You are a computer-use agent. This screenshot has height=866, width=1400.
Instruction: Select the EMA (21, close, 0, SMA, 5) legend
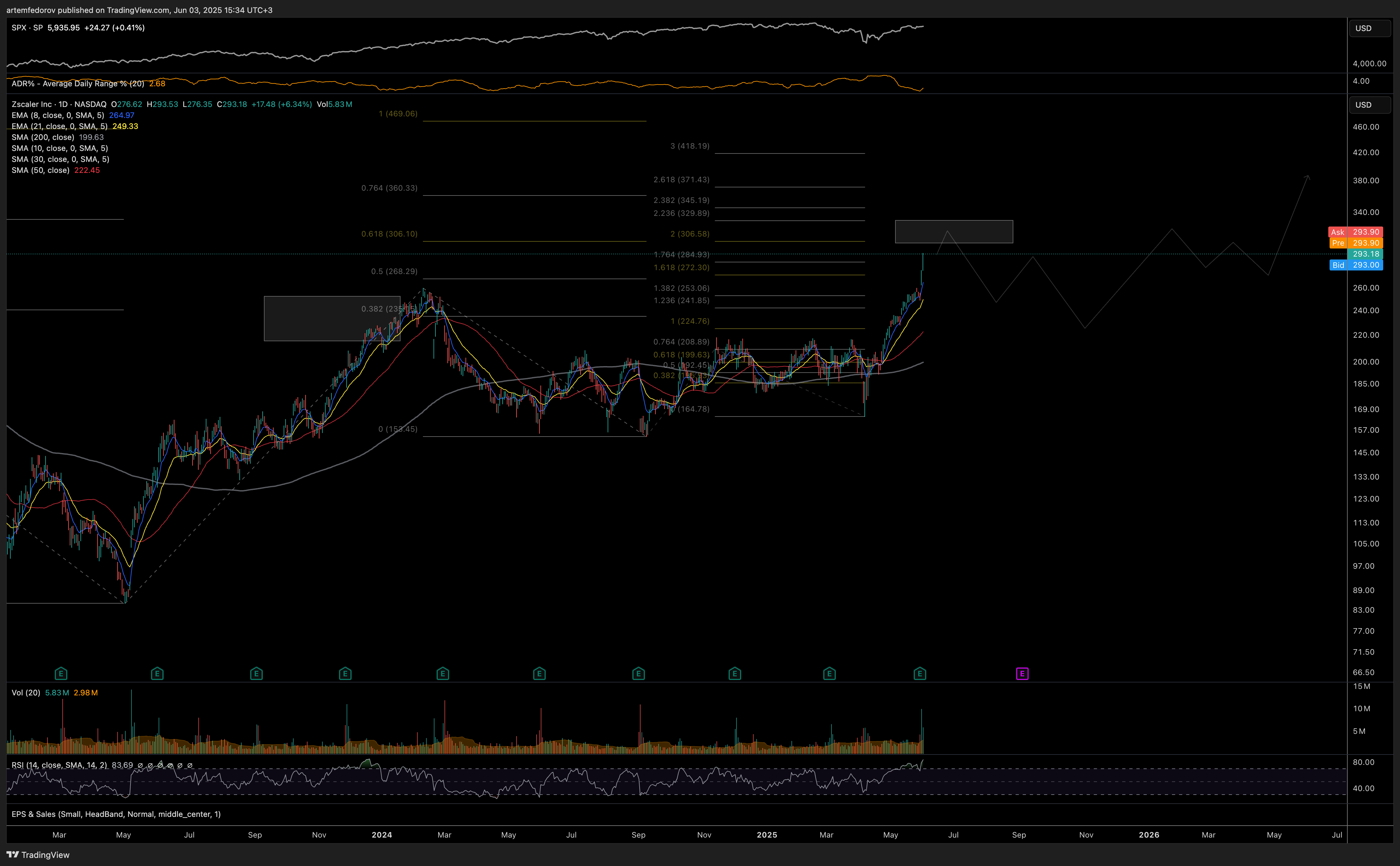[x=59, y=126]
